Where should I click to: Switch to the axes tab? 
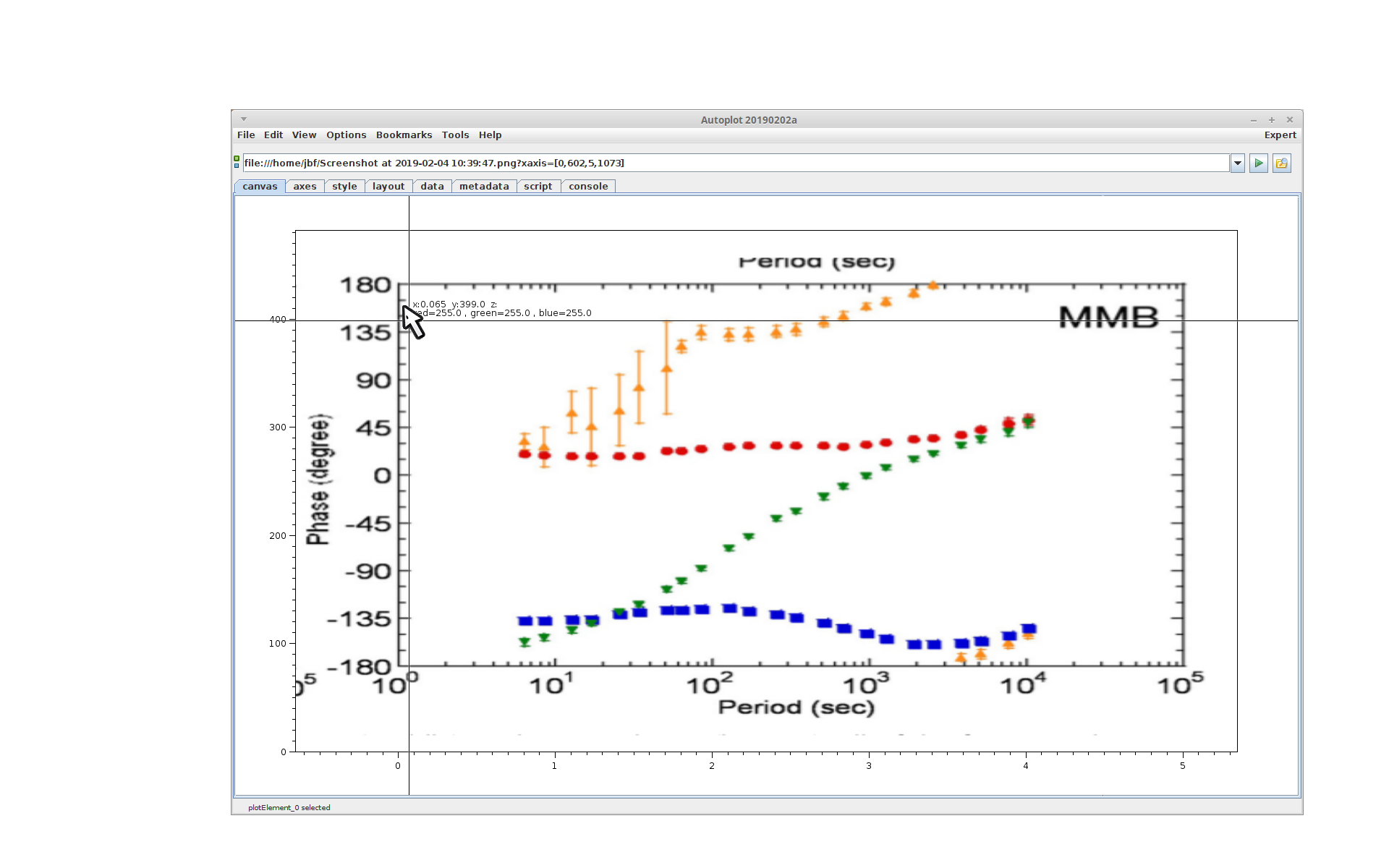click(305, 187)
